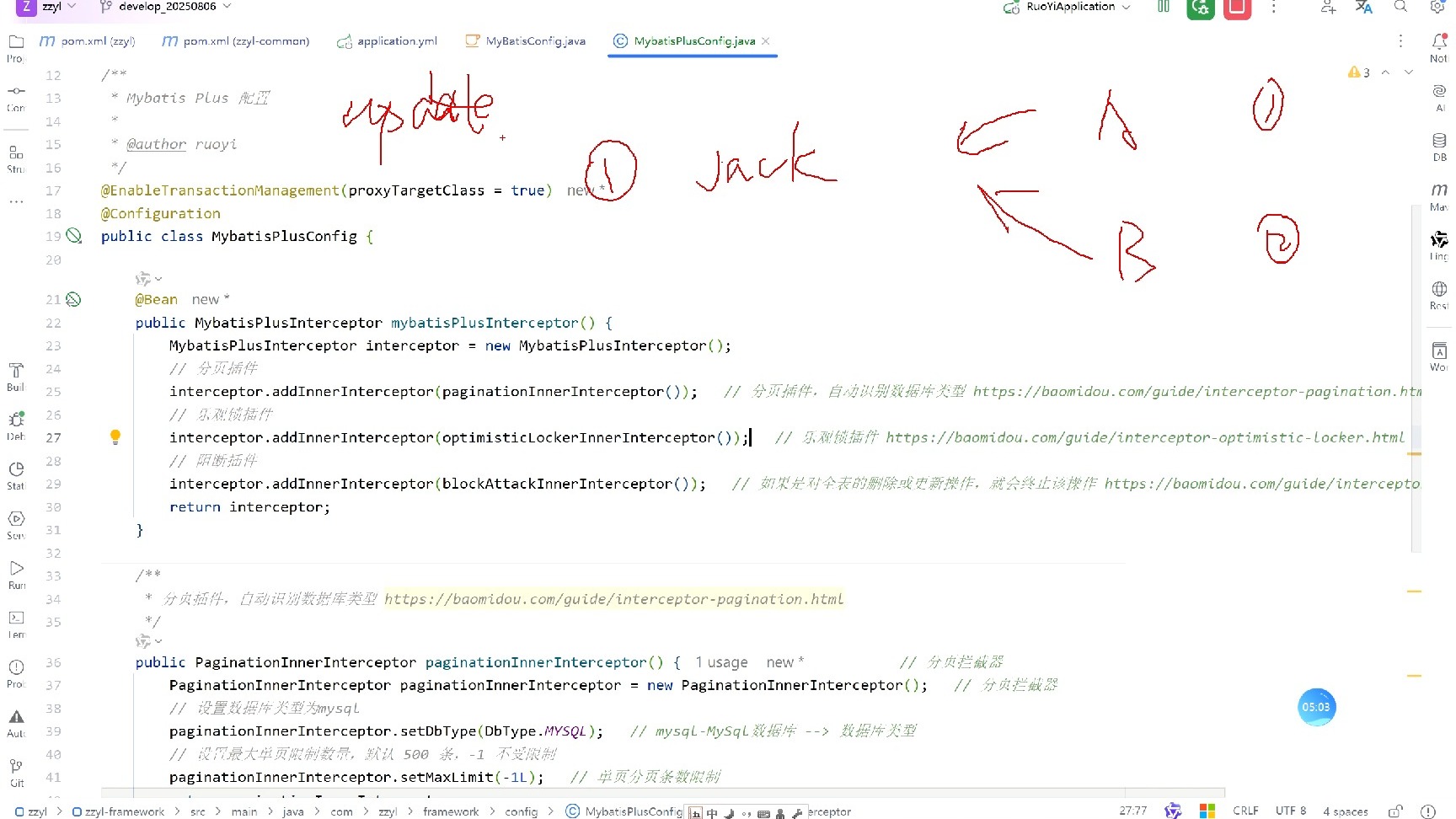Switch to MyBatisConfig.java tab
The height and width of the screenshot is (819, 1456).
(527, 40)
